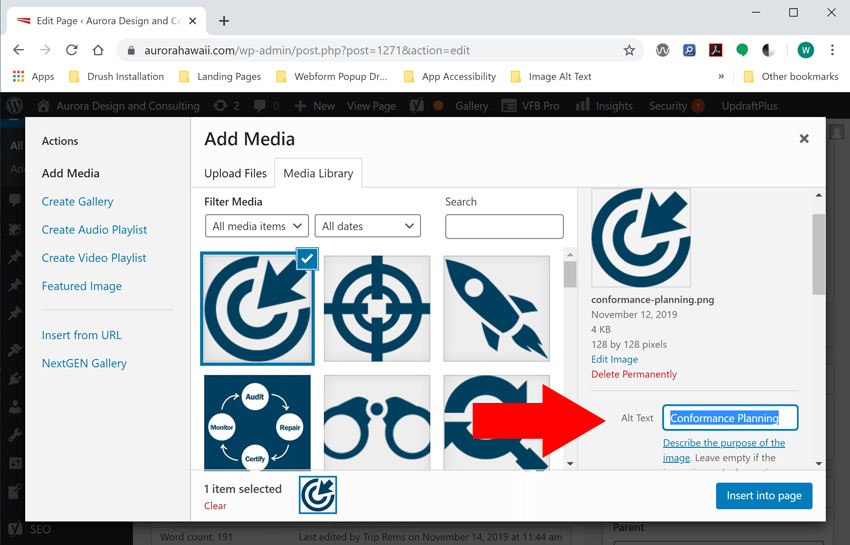Screen dimensions: 850x545
Task: Uncheck the selected conformance-planning thumbnail checkmark
Action: point(307,259)
